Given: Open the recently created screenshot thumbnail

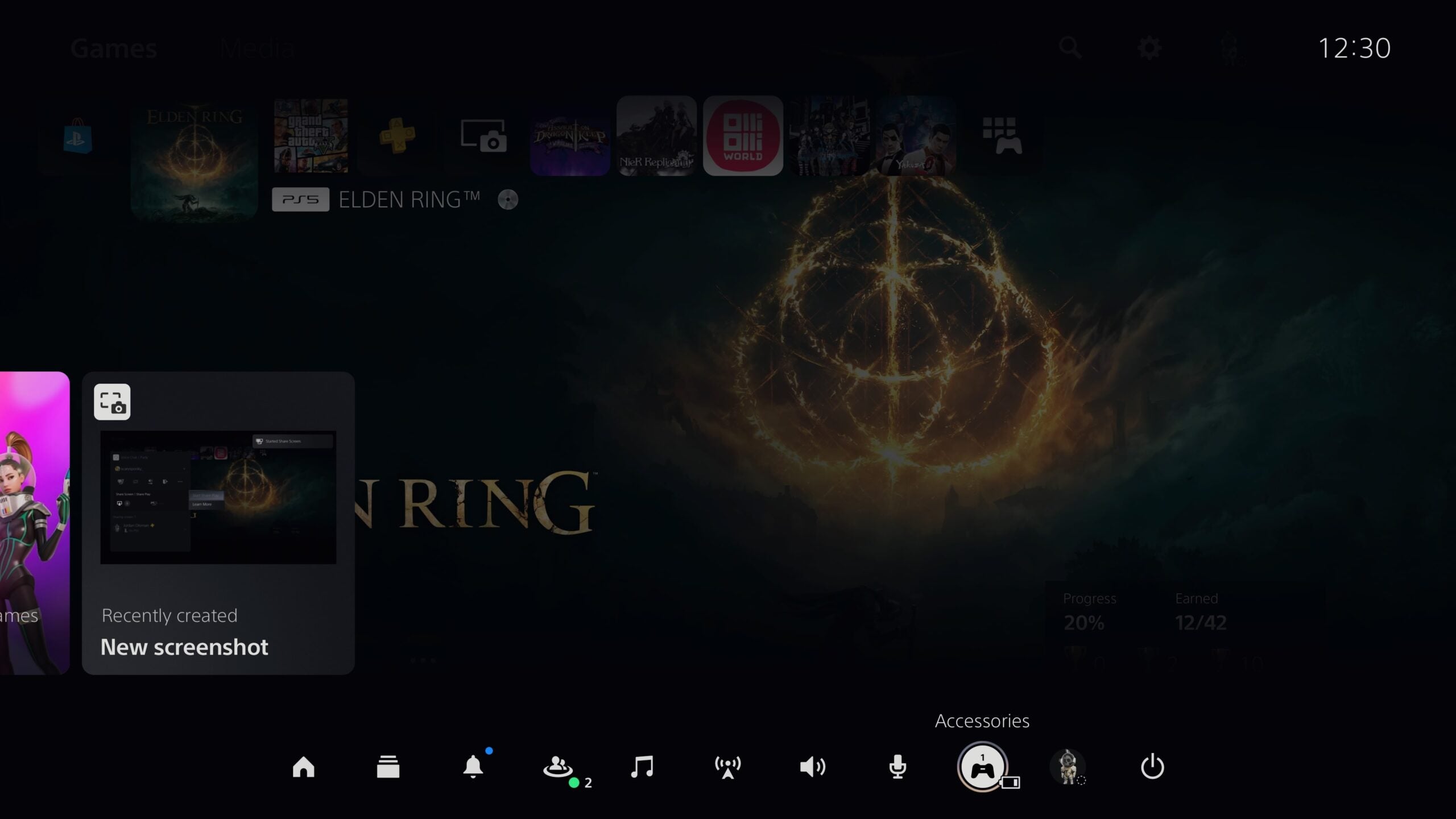Looking at the screenshot, I should tap(218, 497).
